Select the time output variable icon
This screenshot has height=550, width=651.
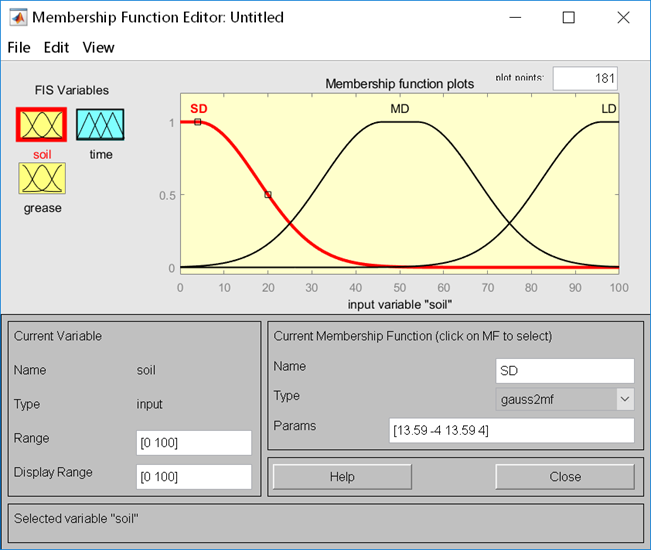(x=100, y=125)
